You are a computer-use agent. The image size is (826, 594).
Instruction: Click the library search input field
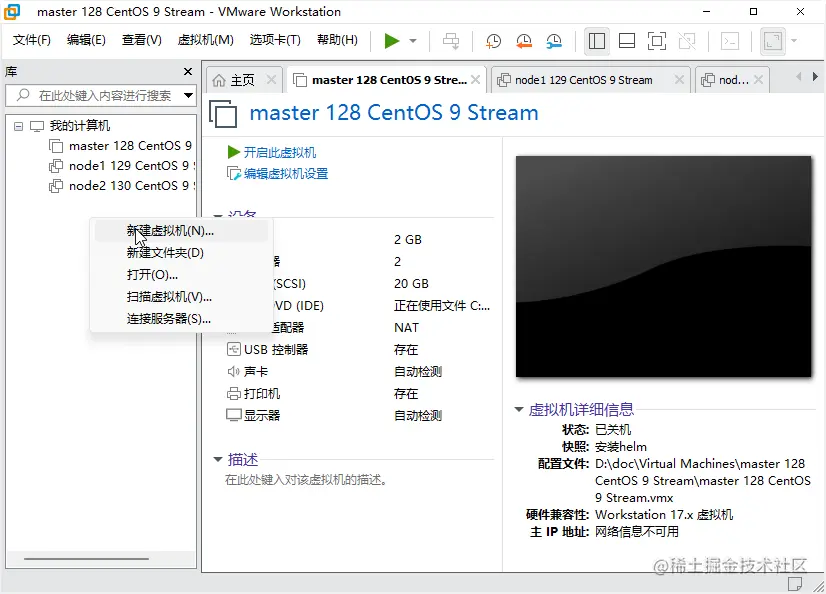coord(100,98)
